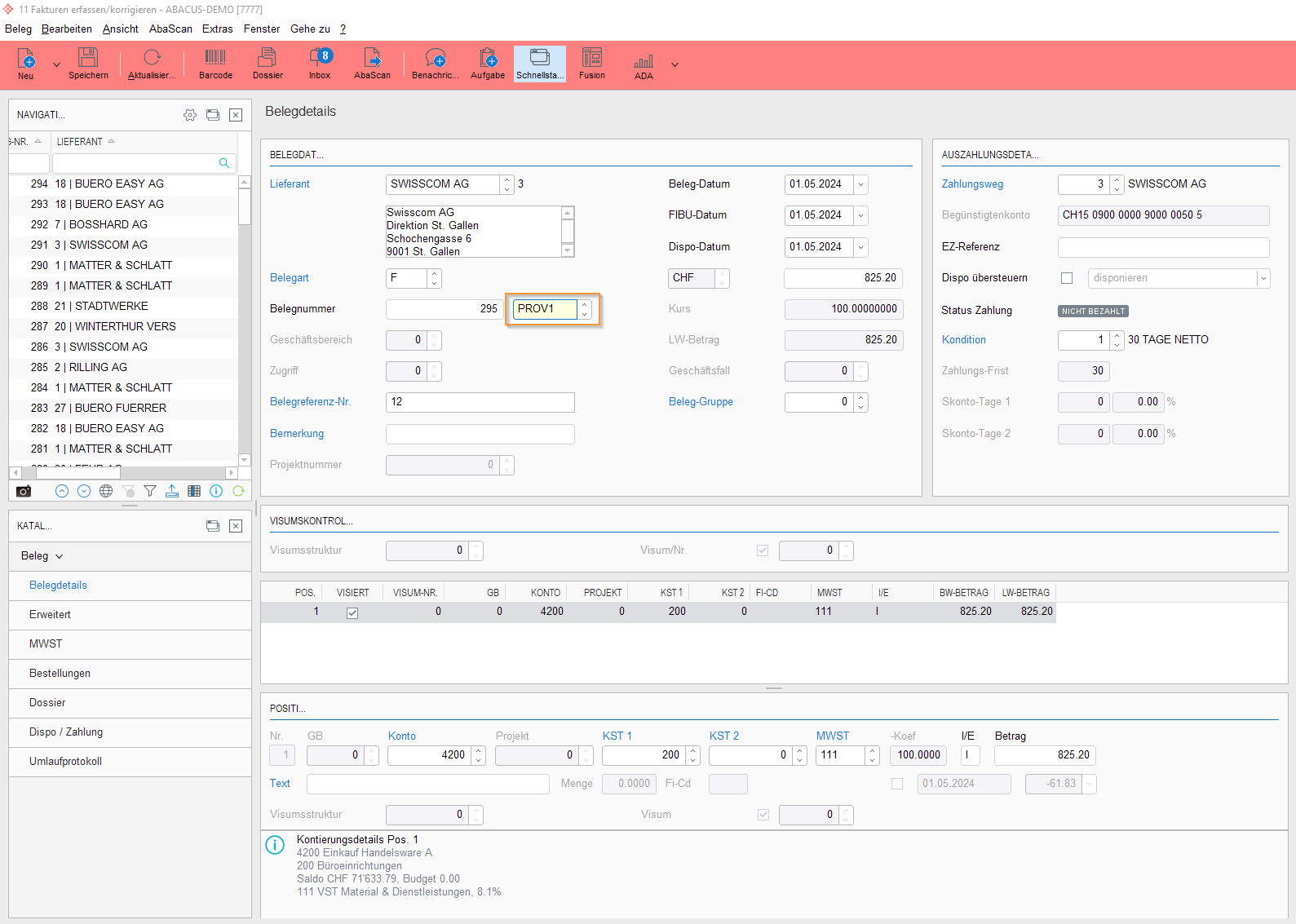Expand the disponieren dropdown
Viewport: 1296px width, 924px height.
pos(1263,278)
